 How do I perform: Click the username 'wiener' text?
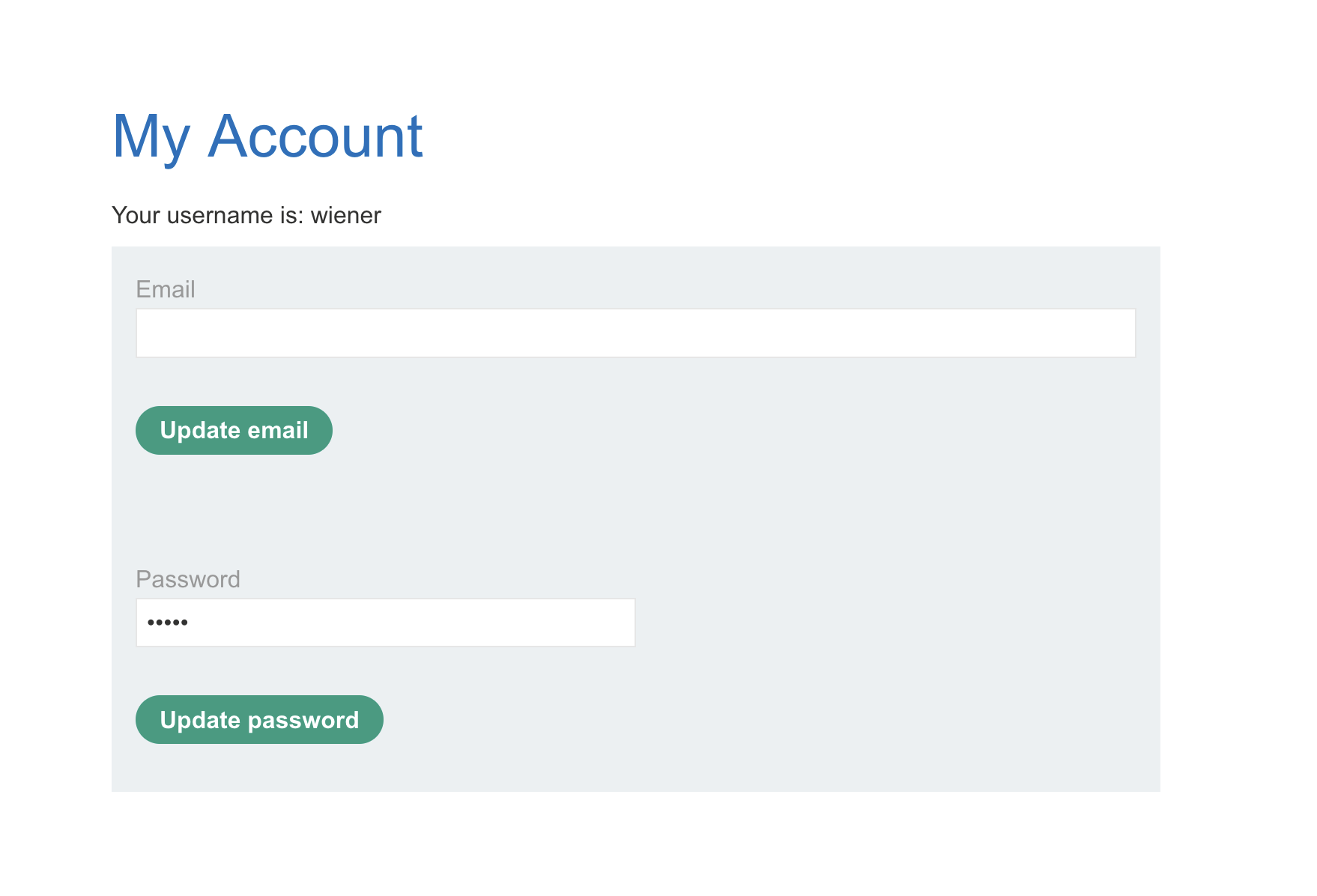345,216
